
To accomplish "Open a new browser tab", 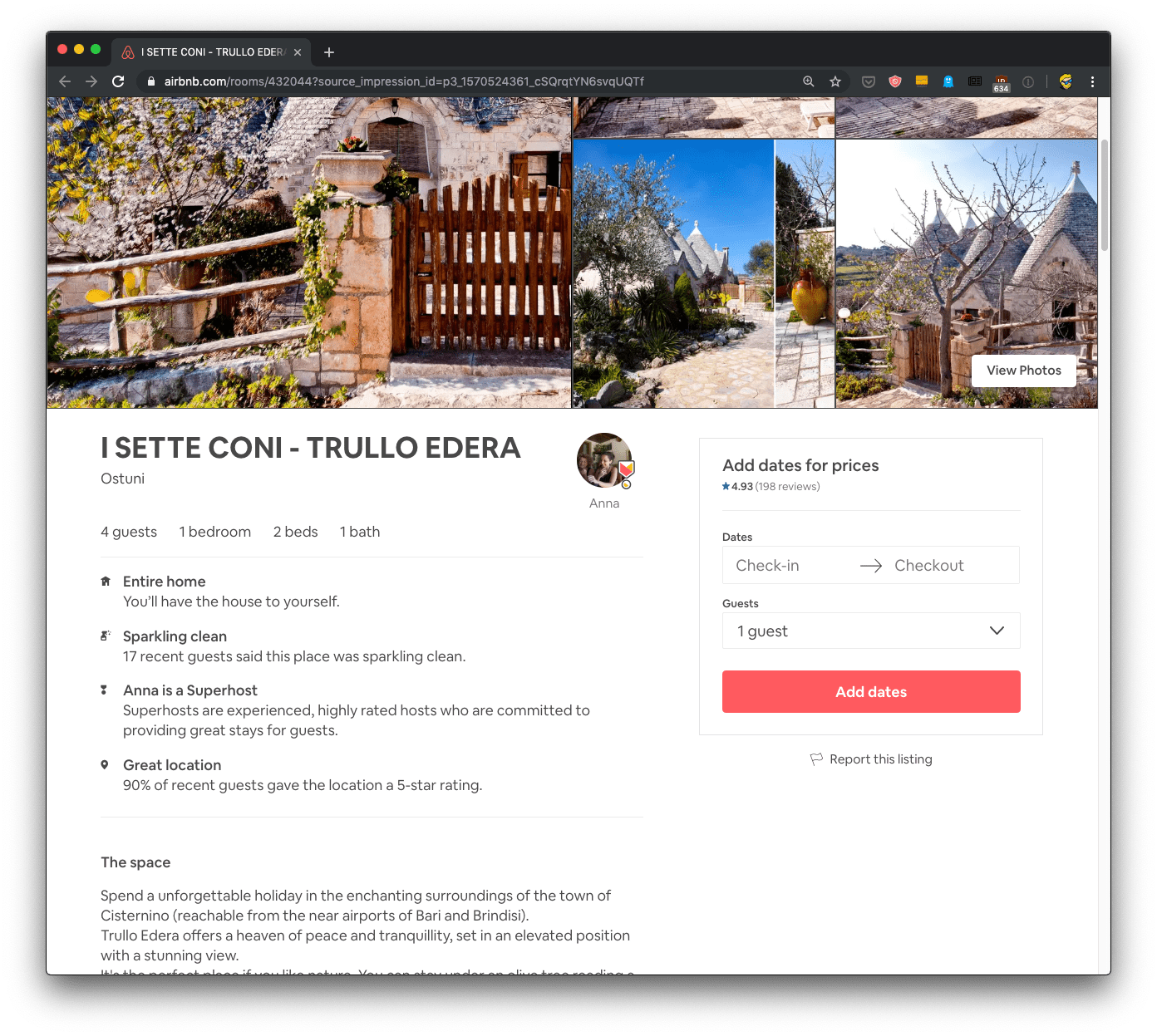I will click(329, 52).
